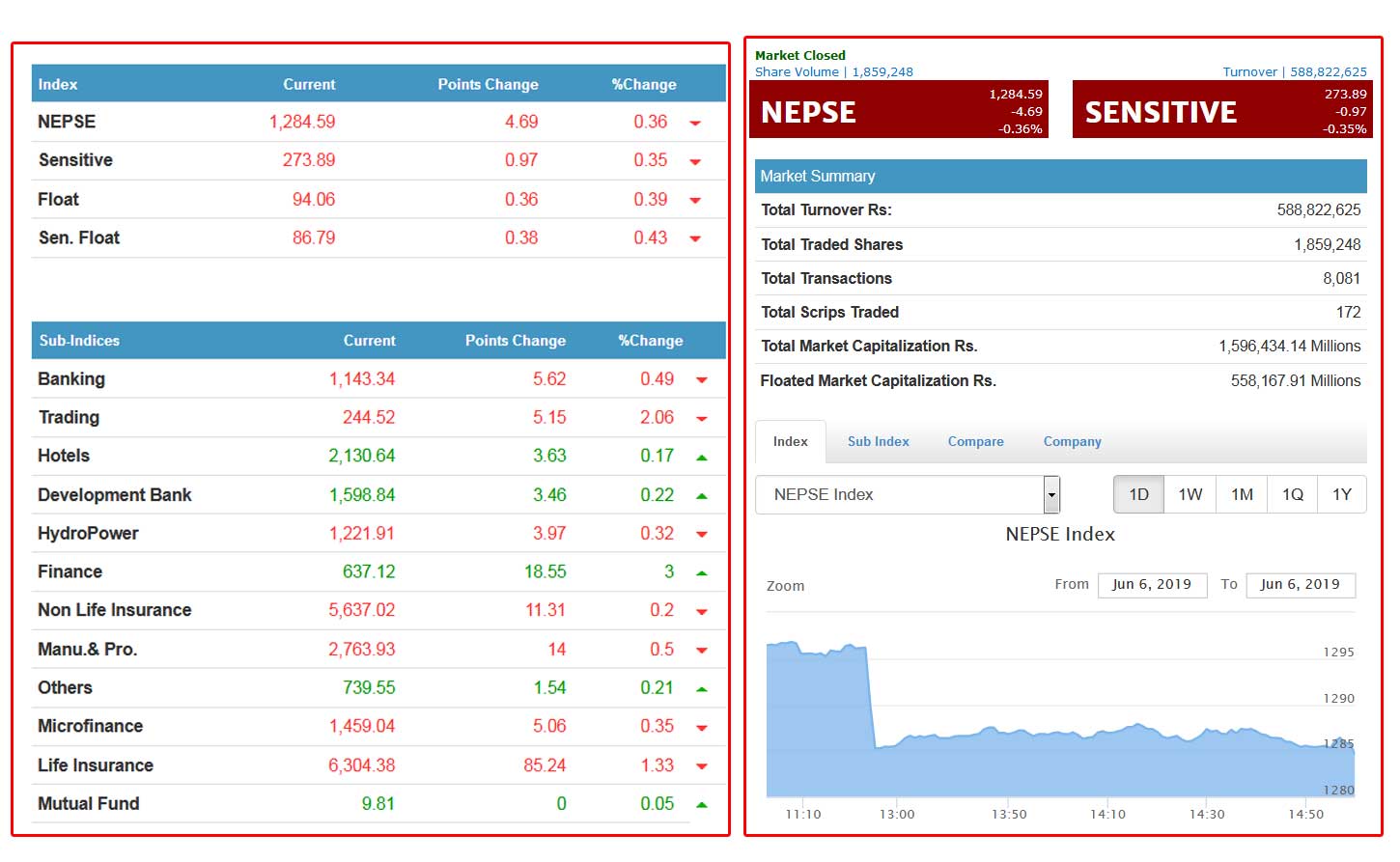Click the Life Insurance sub-index name

[96, 765]
